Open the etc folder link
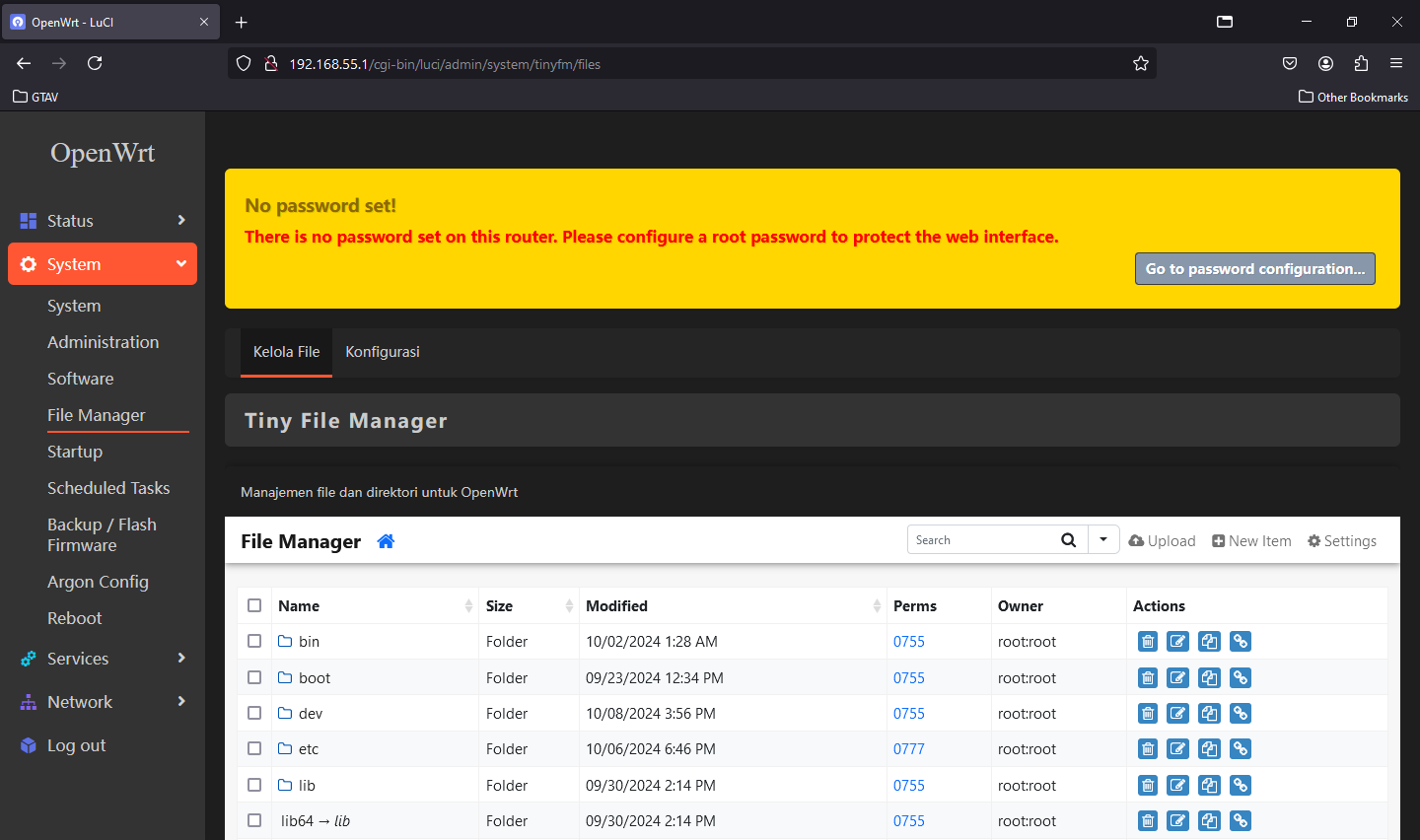Screen dimensions: 1420x840 click(298, 749)
